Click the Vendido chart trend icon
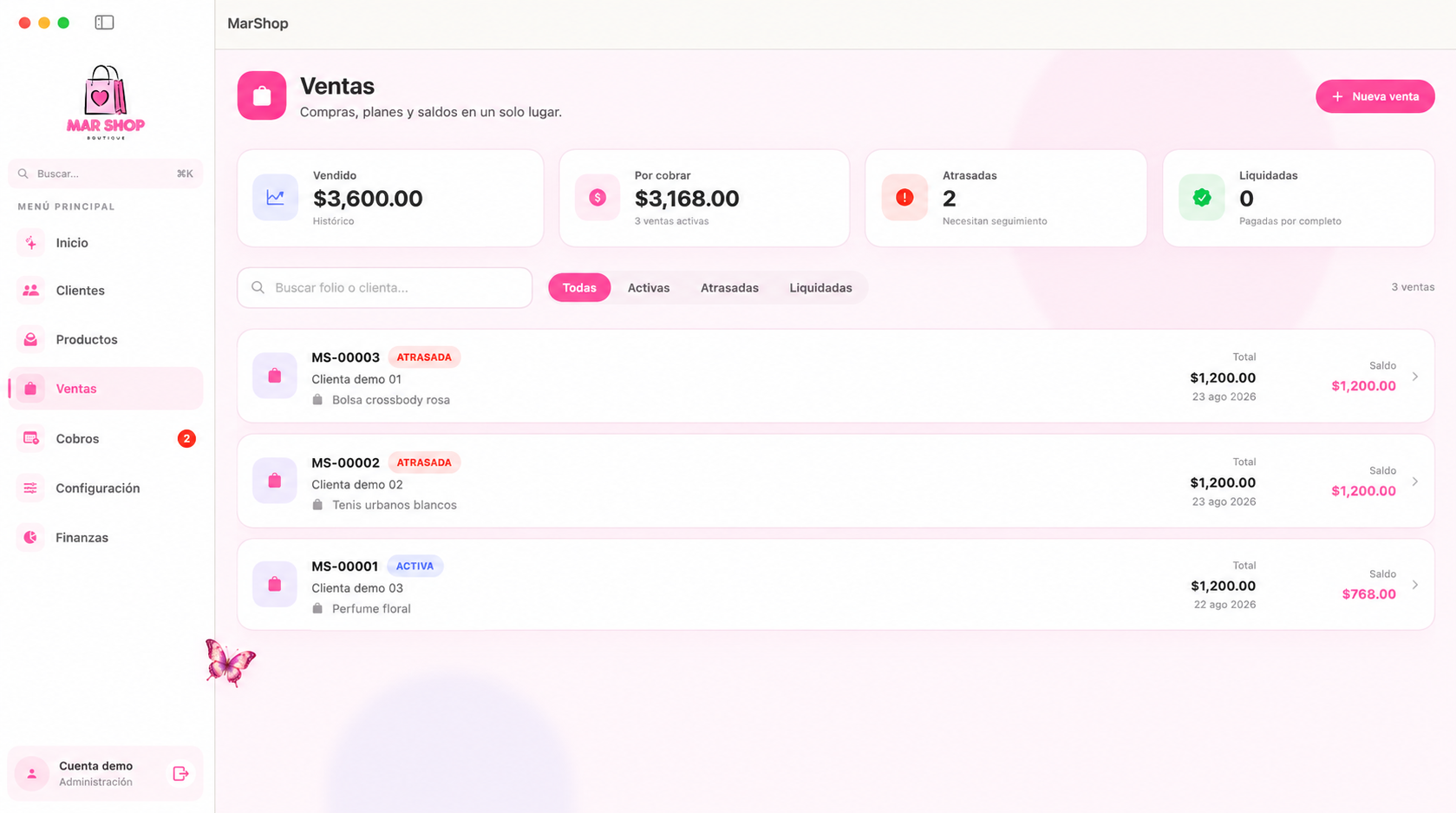Viewport: 1456px width, 813px height. coord(276,198)
